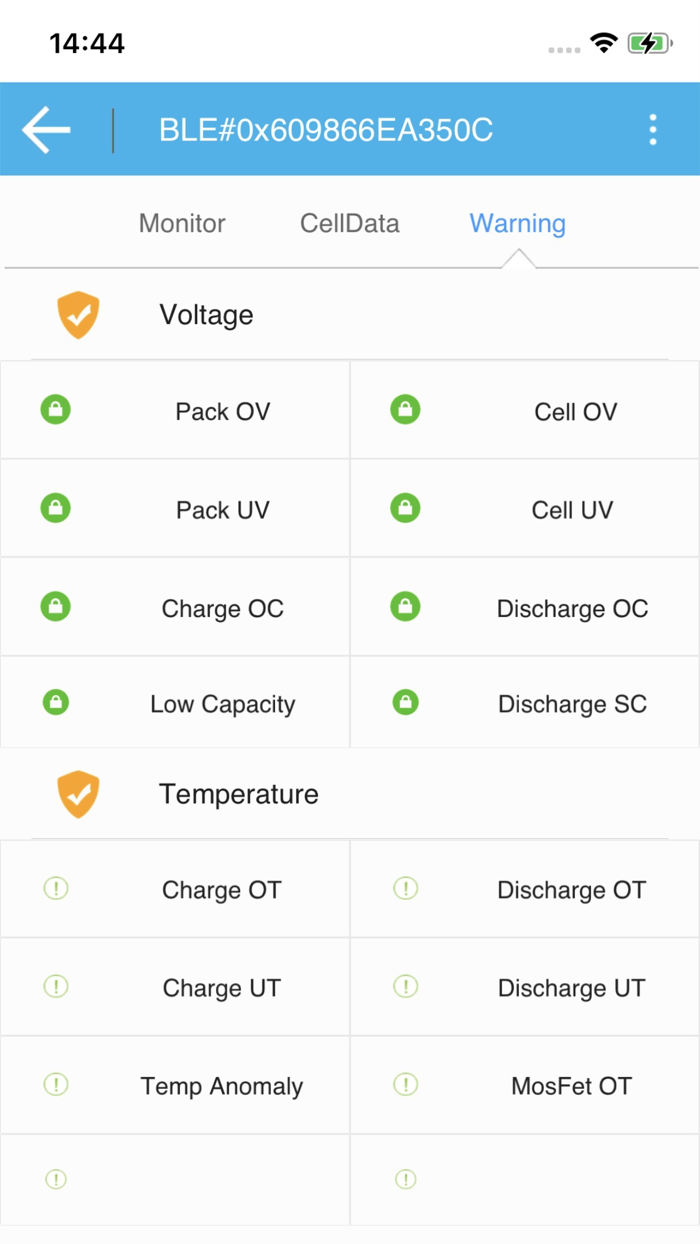The width and height of the screenshot is (700, 1244).
Task: Open the three-dot overflow menu
Action: tap(652, 128)
